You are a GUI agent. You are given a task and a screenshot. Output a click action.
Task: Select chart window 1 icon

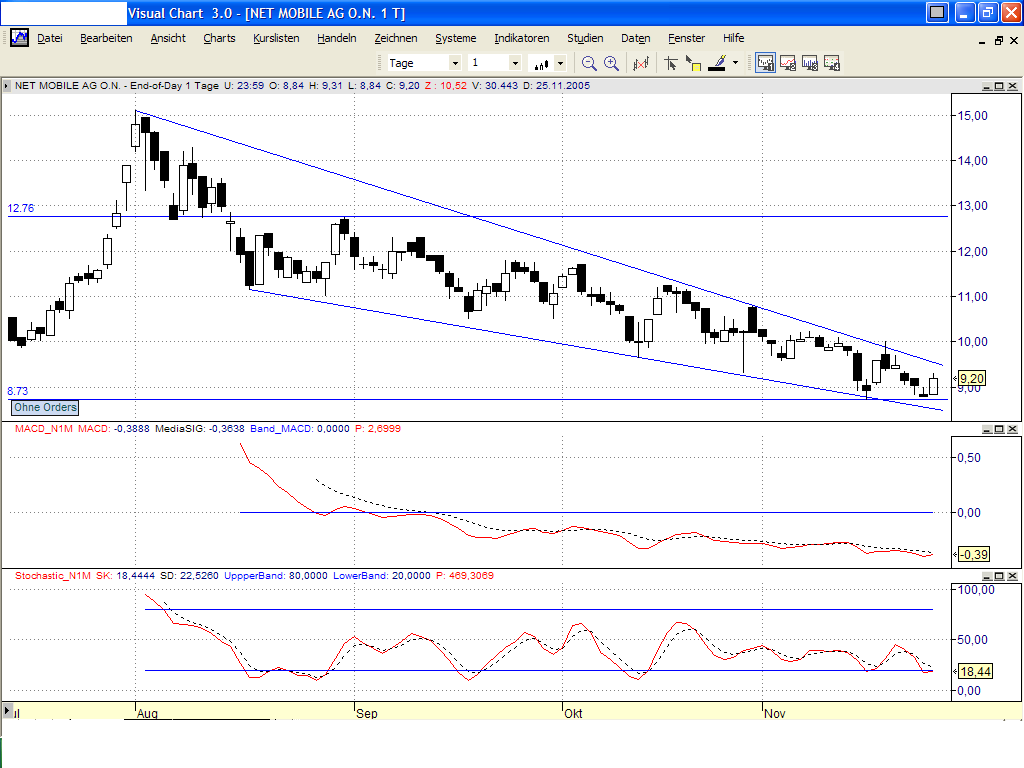click(765, 62)
